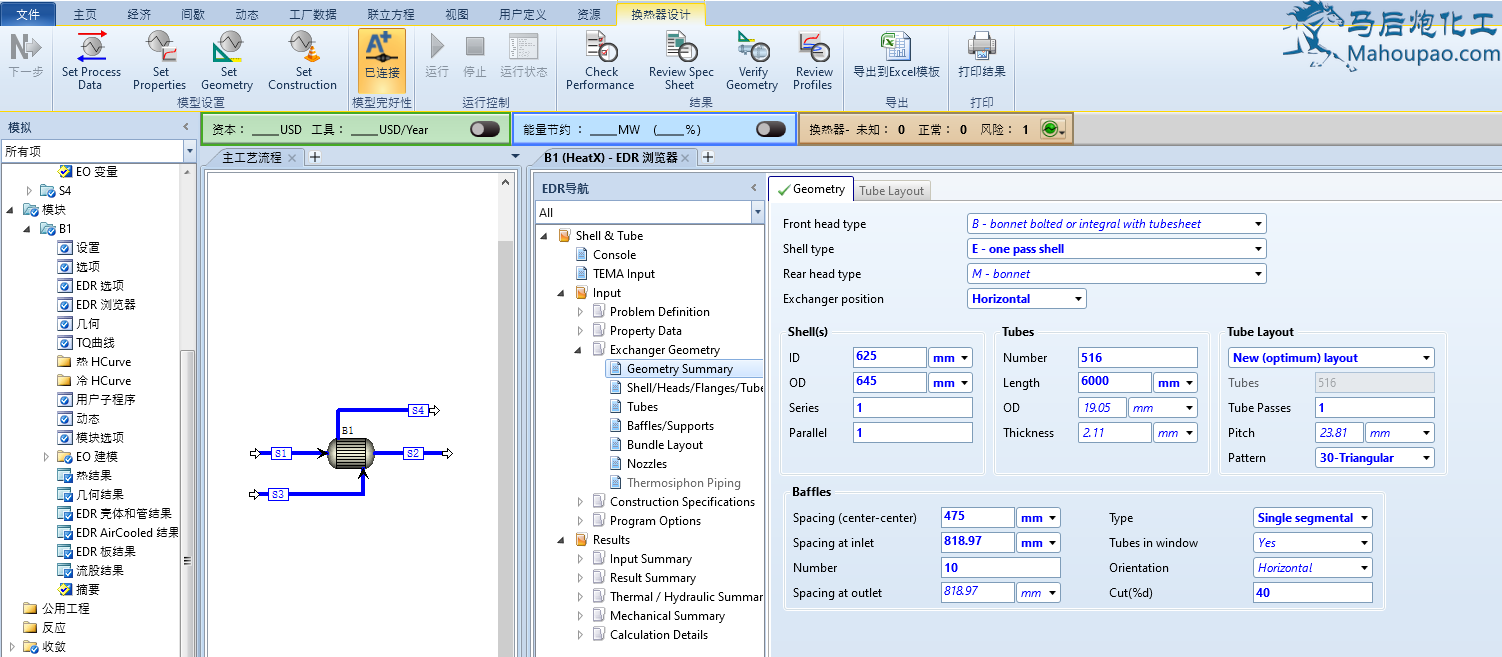The width and height of the screenshot is (1502, 657).
Task: Open the 文件 file menu
Action: point(28,15)
